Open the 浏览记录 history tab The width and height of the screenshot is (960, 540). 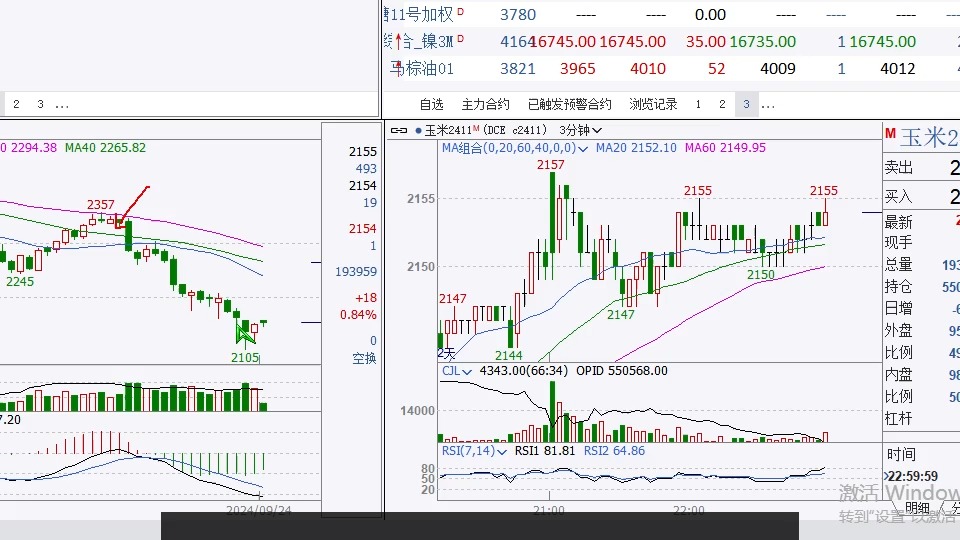[653, 104]
